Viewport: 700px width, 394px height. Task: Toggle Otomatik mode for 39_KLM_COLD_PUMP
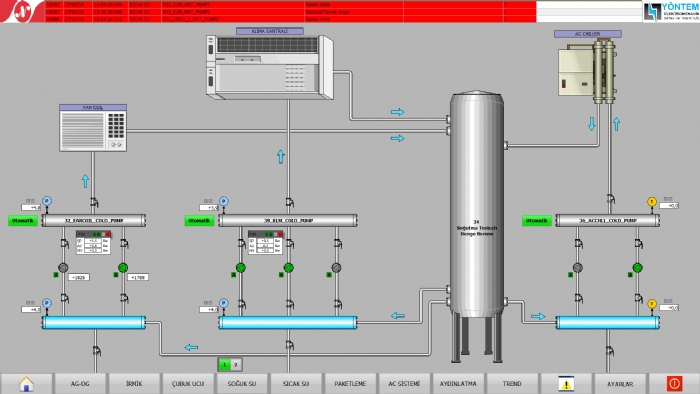[x=199, y=220]
